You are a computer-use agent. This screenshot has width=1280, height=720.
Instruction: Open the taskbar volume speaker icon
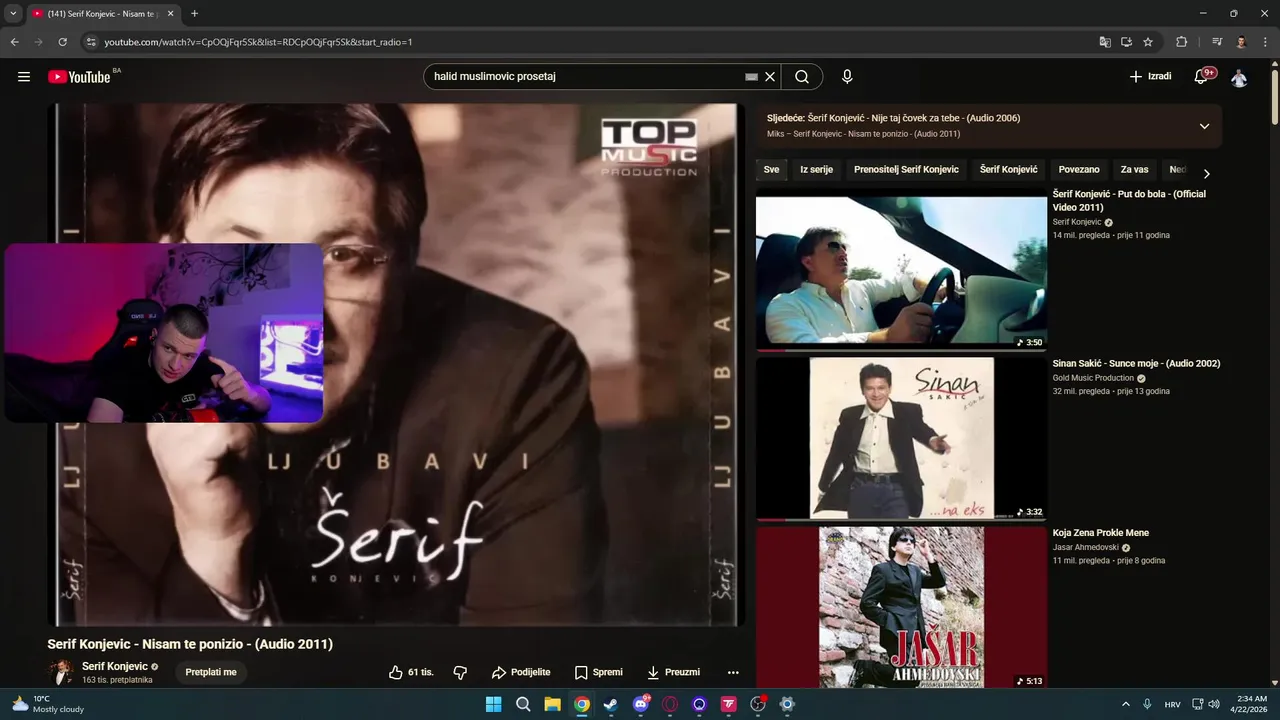coord(1213,704)
